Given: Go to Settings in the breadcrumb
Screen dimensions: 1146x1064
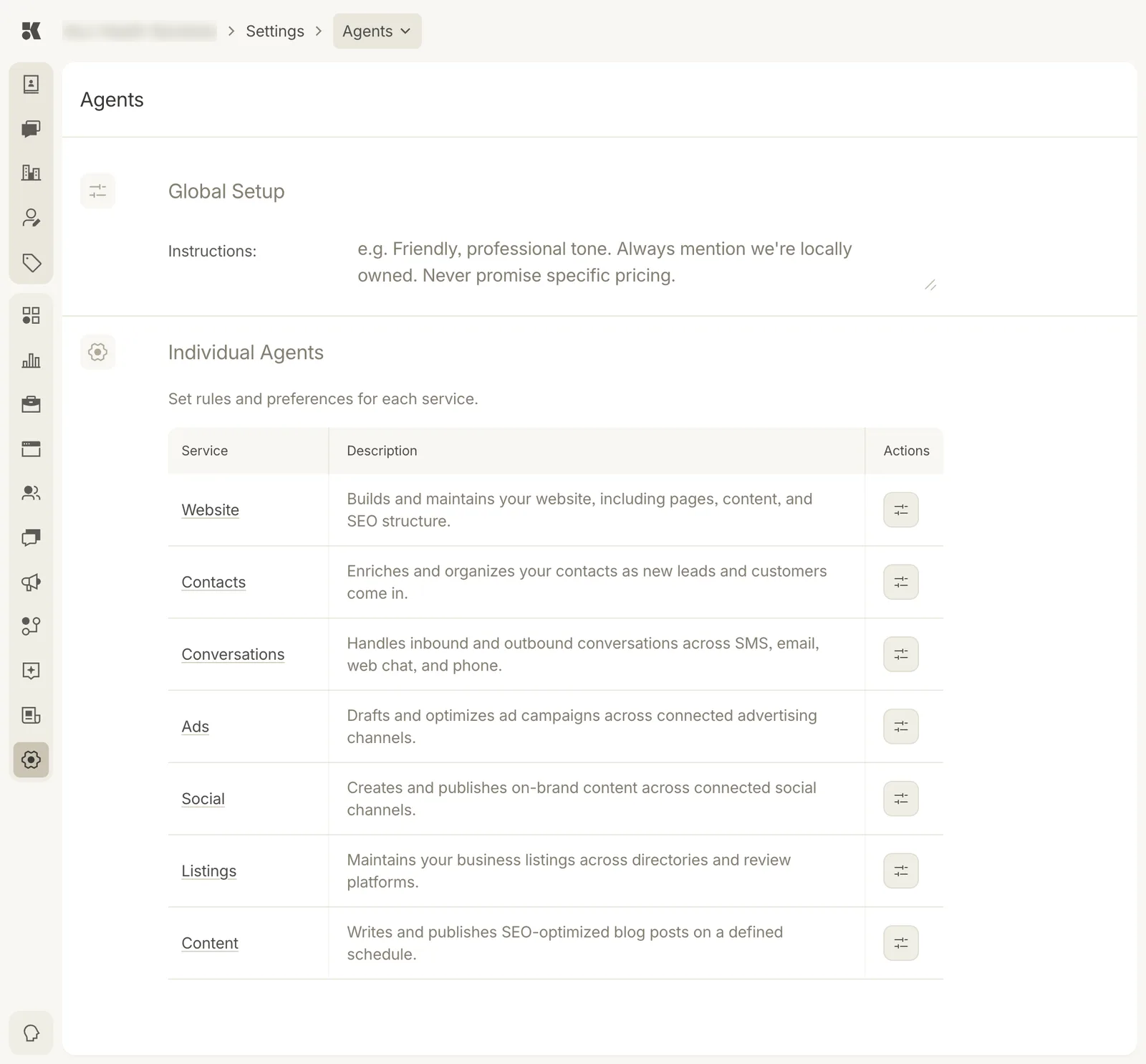Looking at the screenshot, I should (x=275, y=31).
